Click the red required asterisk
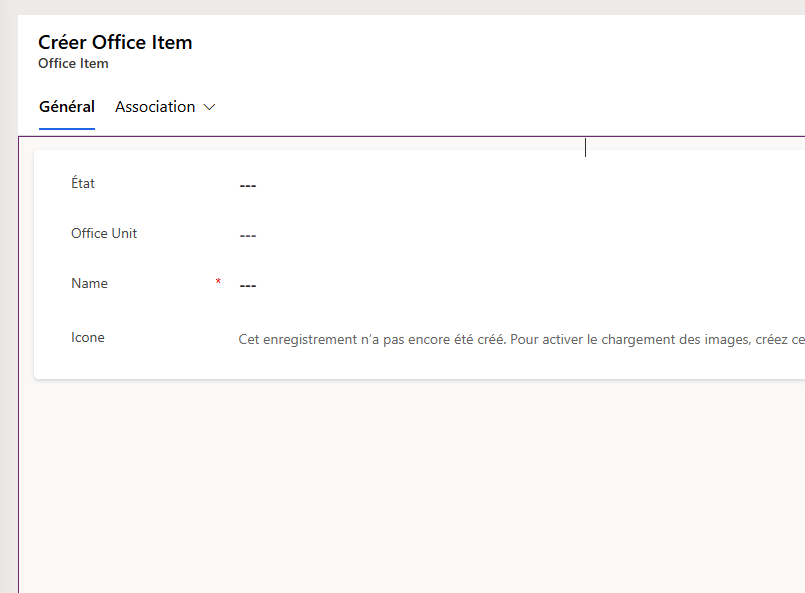The image size is (805, 593). click(x=218, y=281)
